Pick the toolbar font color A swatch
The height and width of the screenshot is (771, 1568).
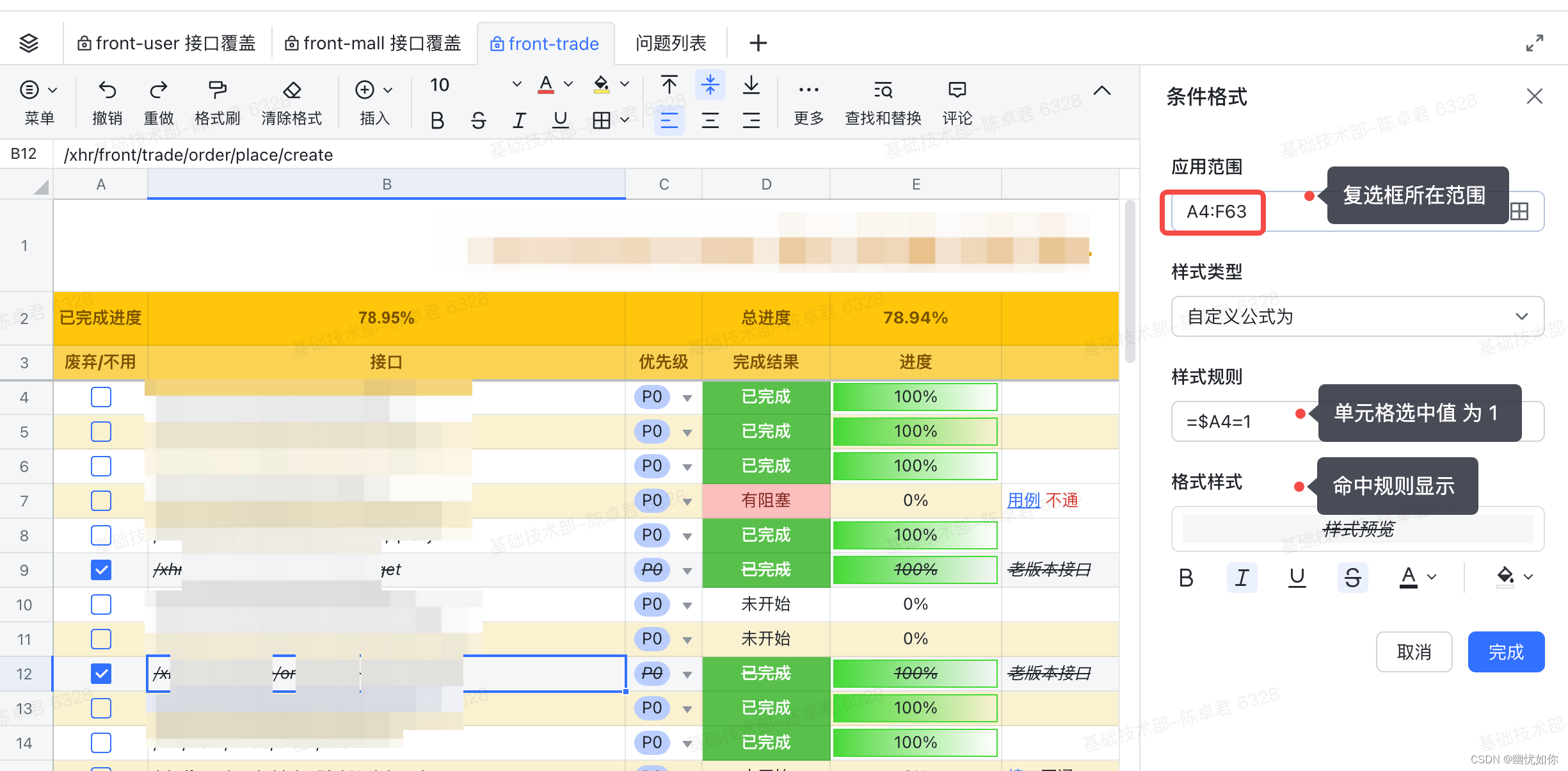click(x=546, y=85)
